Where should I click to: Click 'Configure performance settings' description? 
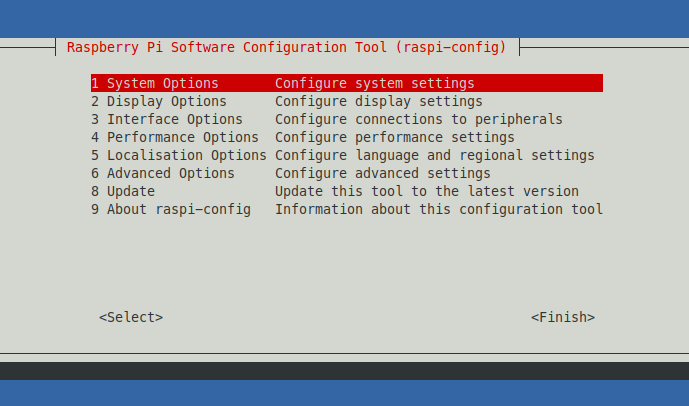395,138
